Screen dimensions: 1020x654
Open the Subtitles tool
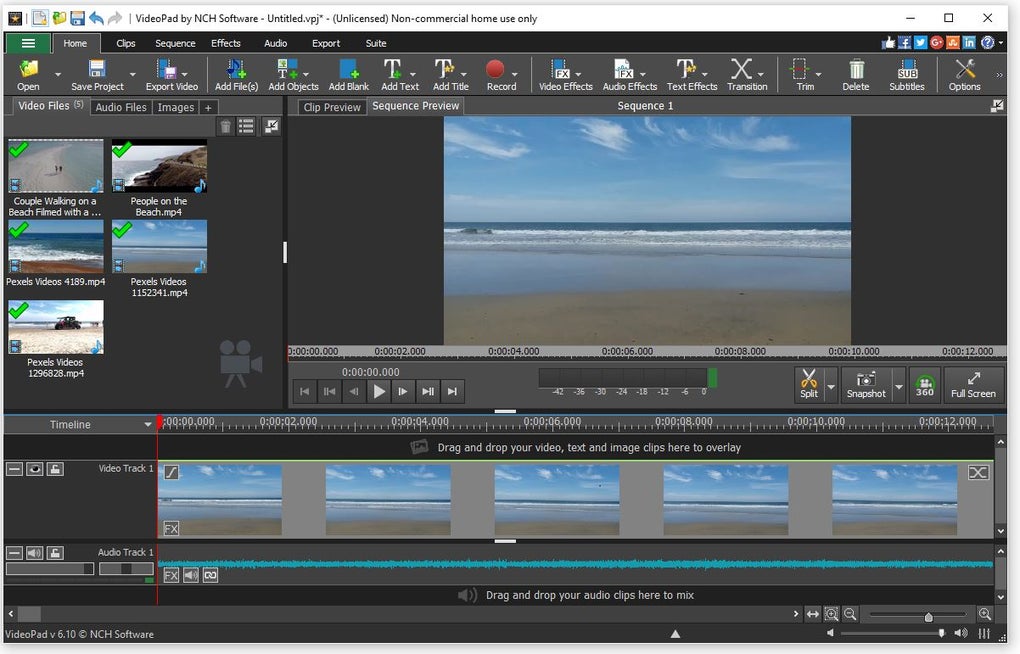point(907,73)
